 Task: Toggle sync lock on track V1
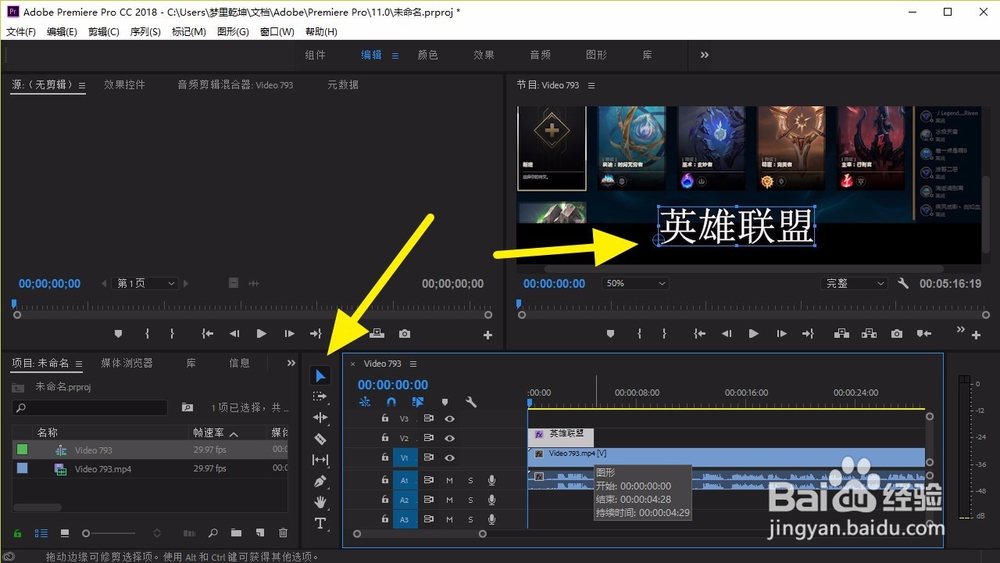point(429,457)
